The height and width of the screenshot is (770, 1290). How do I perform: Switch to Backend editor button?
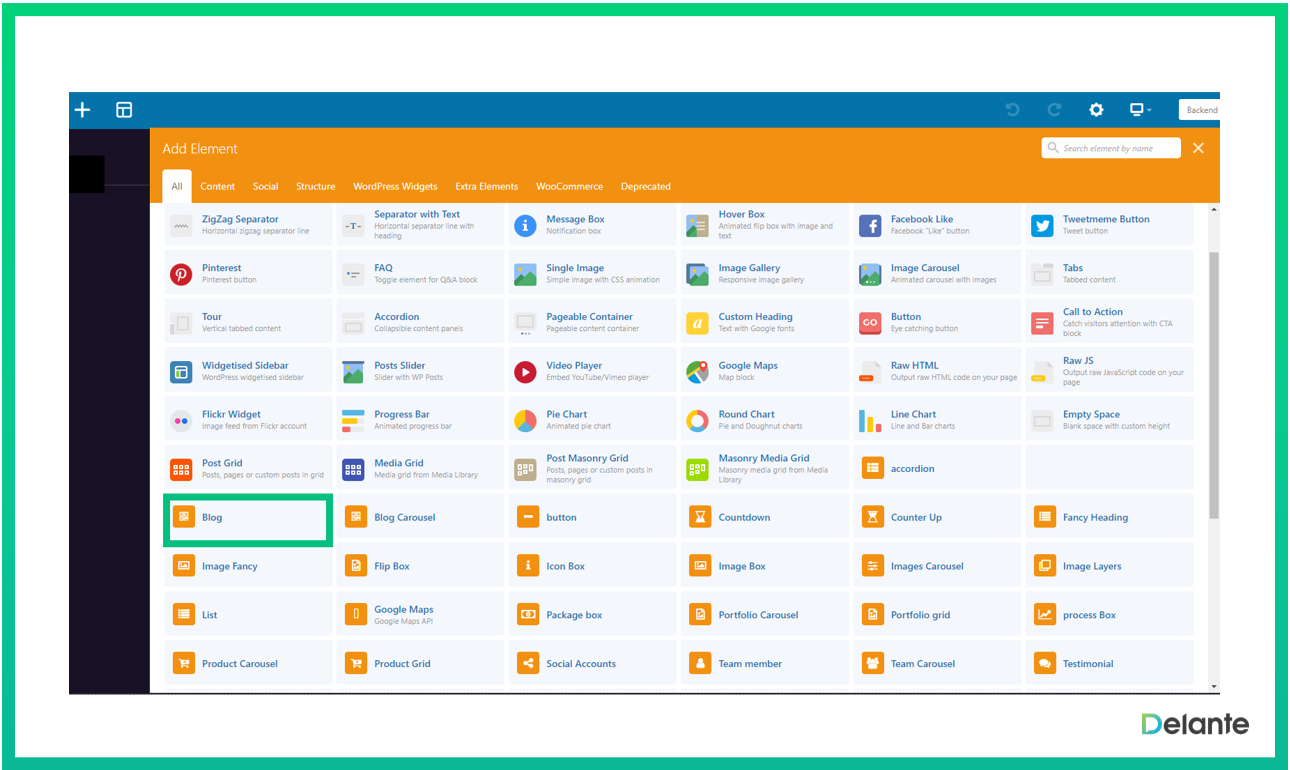pyautogui.click(x=1199, y=110)
